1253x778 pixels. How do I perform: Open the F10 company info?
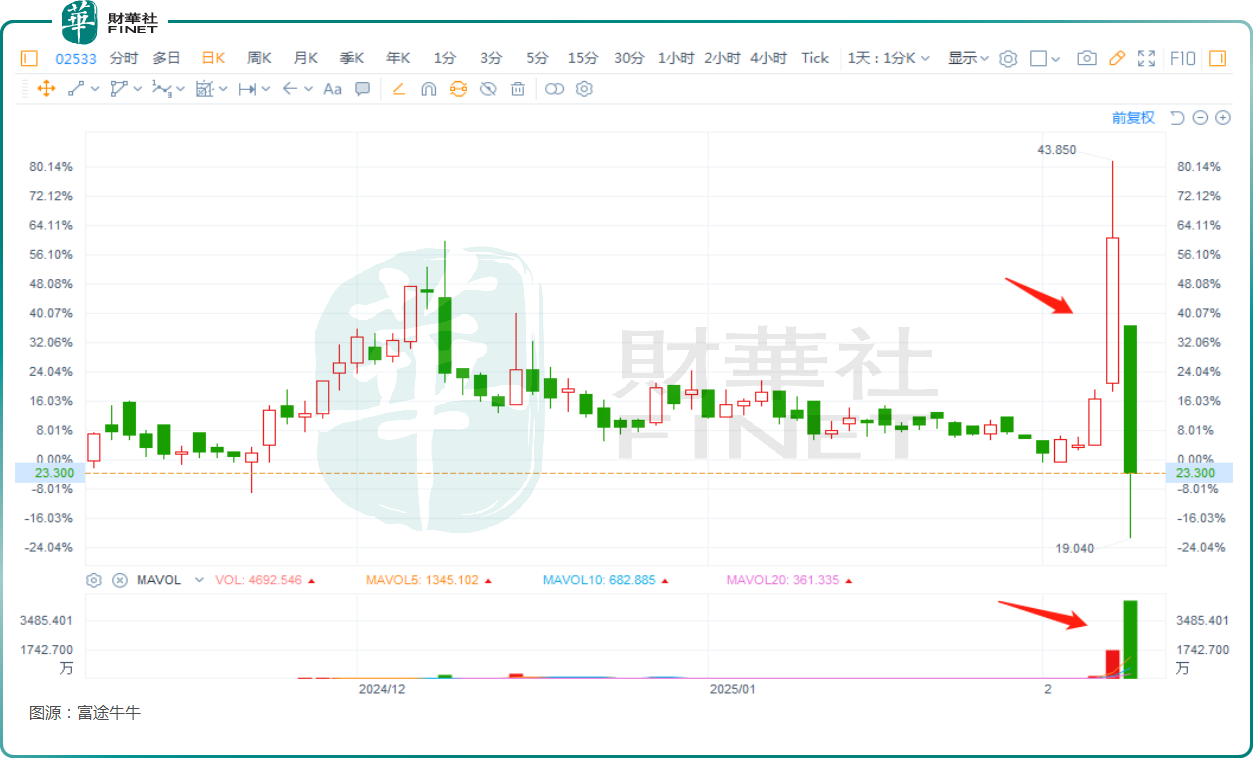pyautogui.click(x=1183, y=58)
